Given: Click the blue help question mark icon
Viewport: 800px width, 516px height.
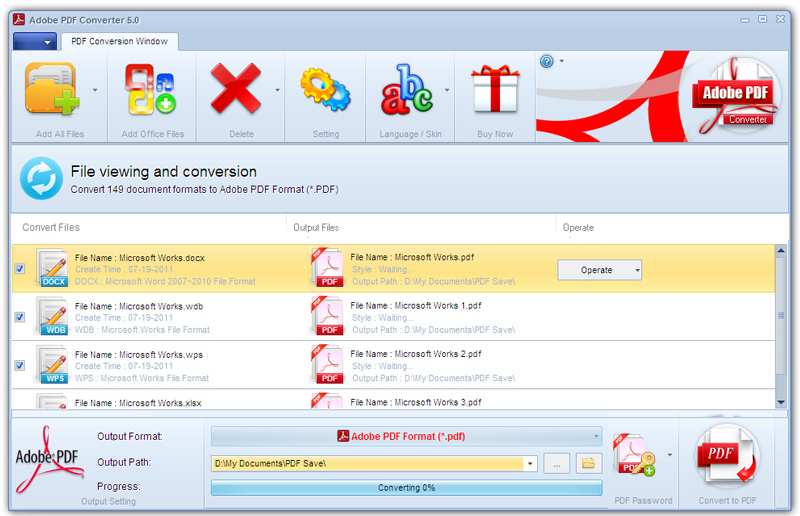Looking at the screenshot, I should (x=546, y=61).
